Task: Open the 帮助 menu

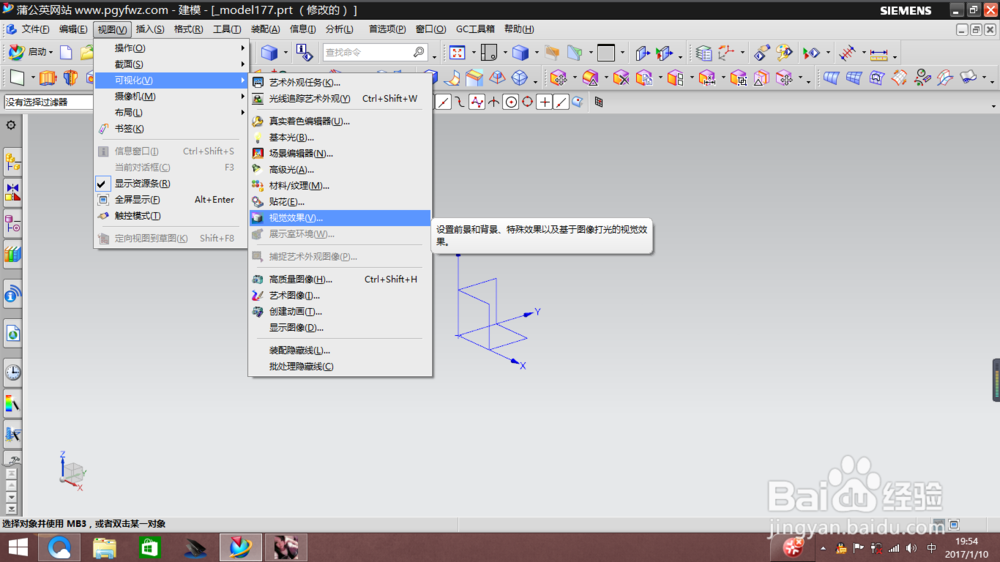Action: [519, 29]
